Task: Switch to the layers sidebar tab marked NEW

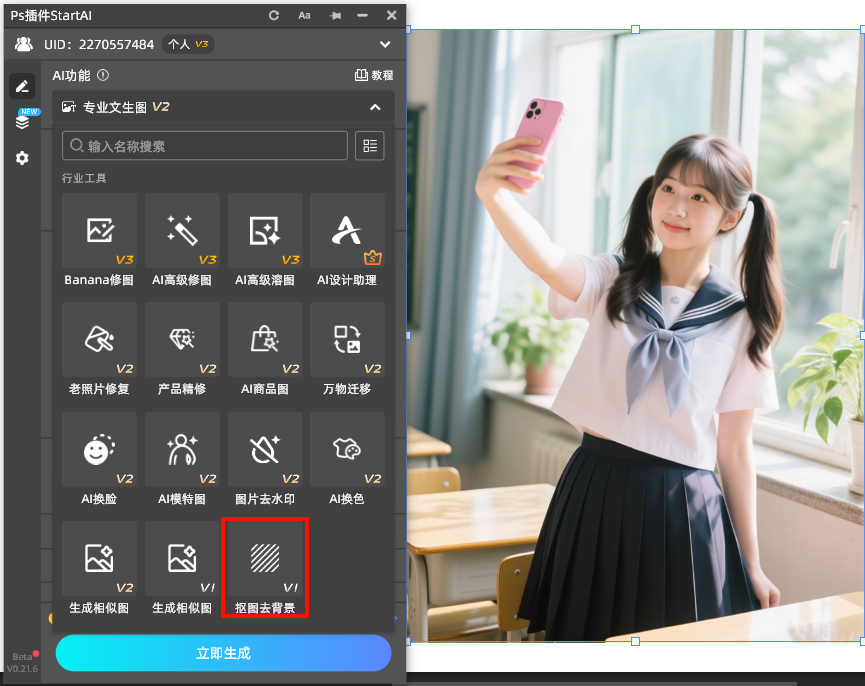Action: click(22, 121)
